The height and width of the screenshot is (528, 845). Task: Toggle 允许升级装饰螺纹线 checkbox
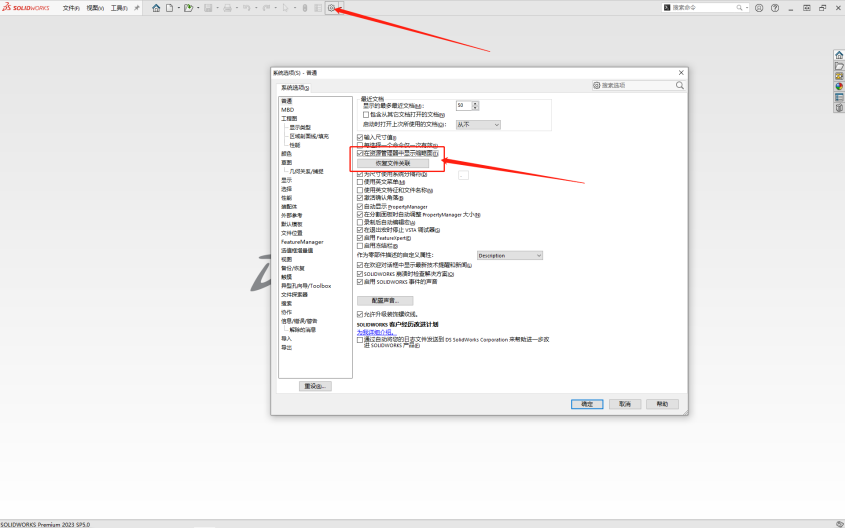360,314
